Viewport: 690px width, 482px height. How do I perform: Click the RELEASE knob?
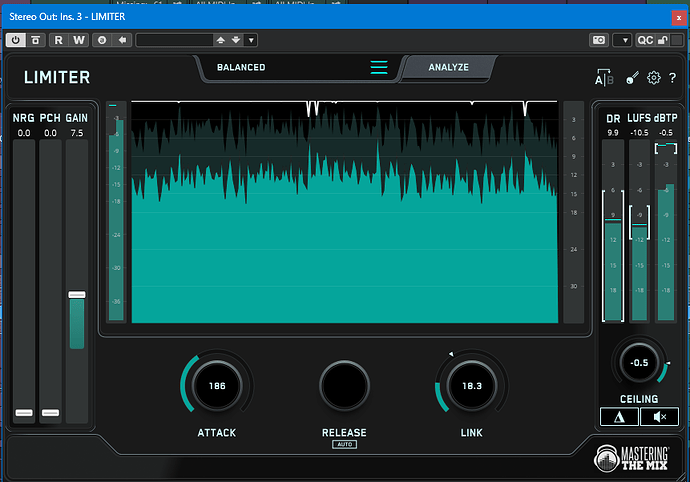point(345,386)
